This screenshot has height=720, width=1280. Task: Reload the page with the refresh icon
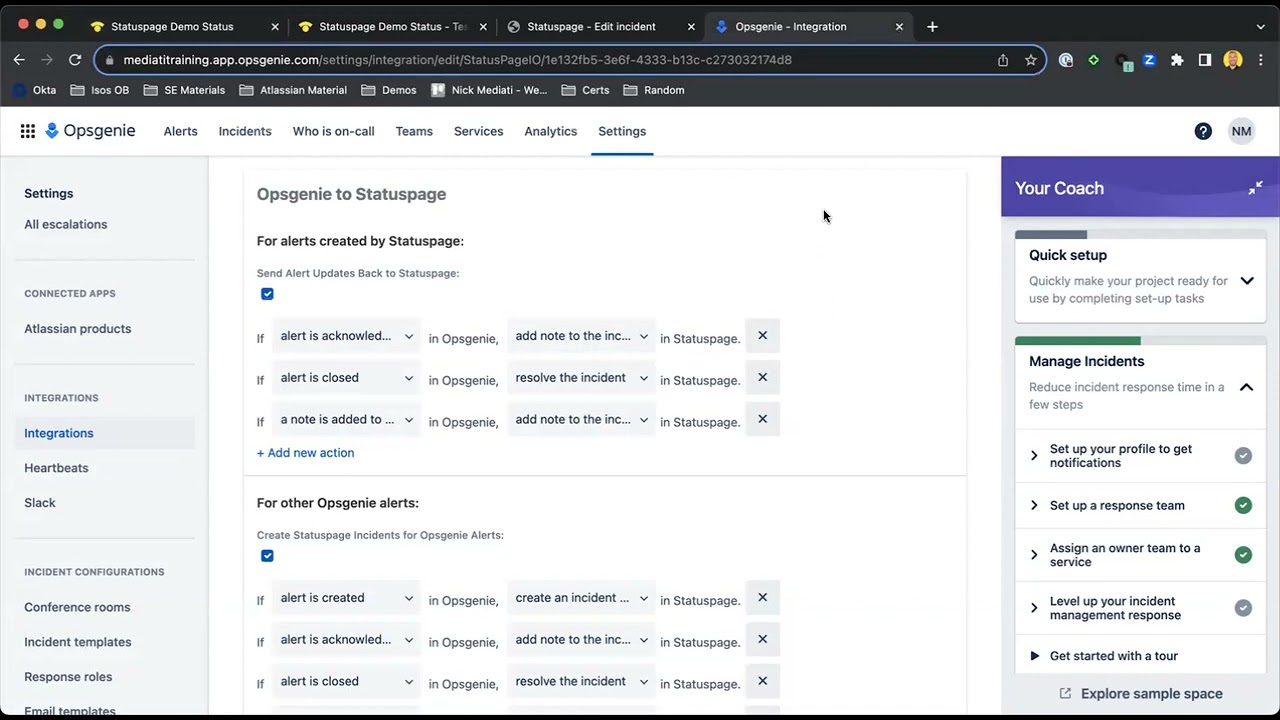[x=75, y=60]
